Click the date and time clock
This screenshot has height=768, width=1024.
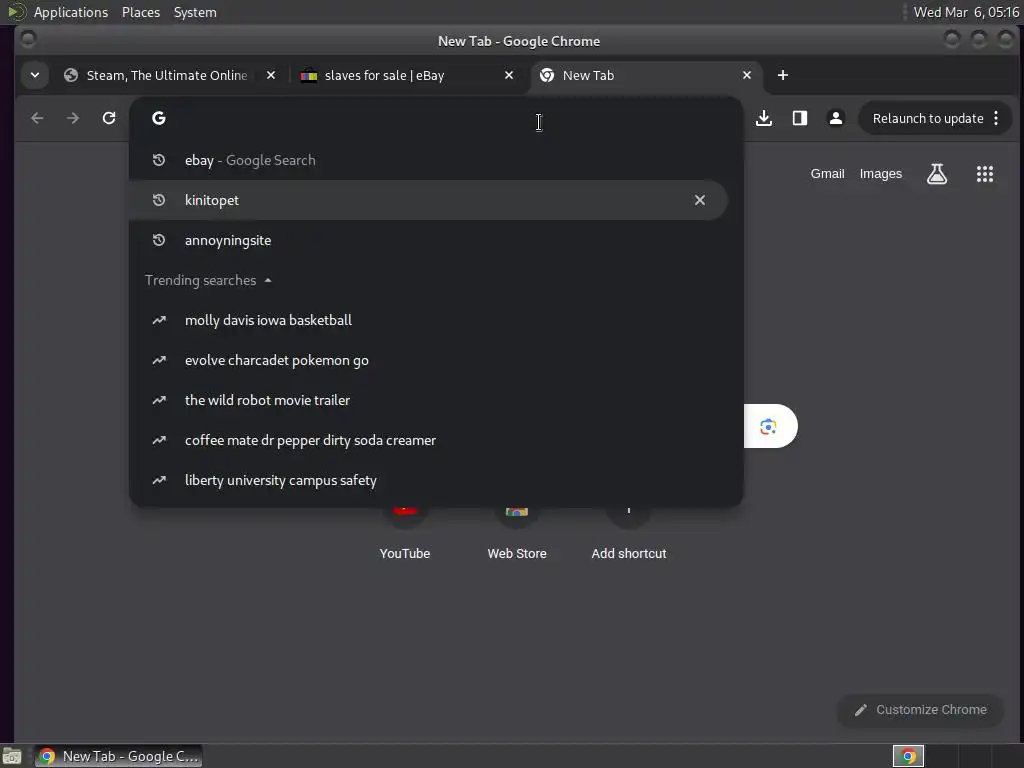(966, 12)
